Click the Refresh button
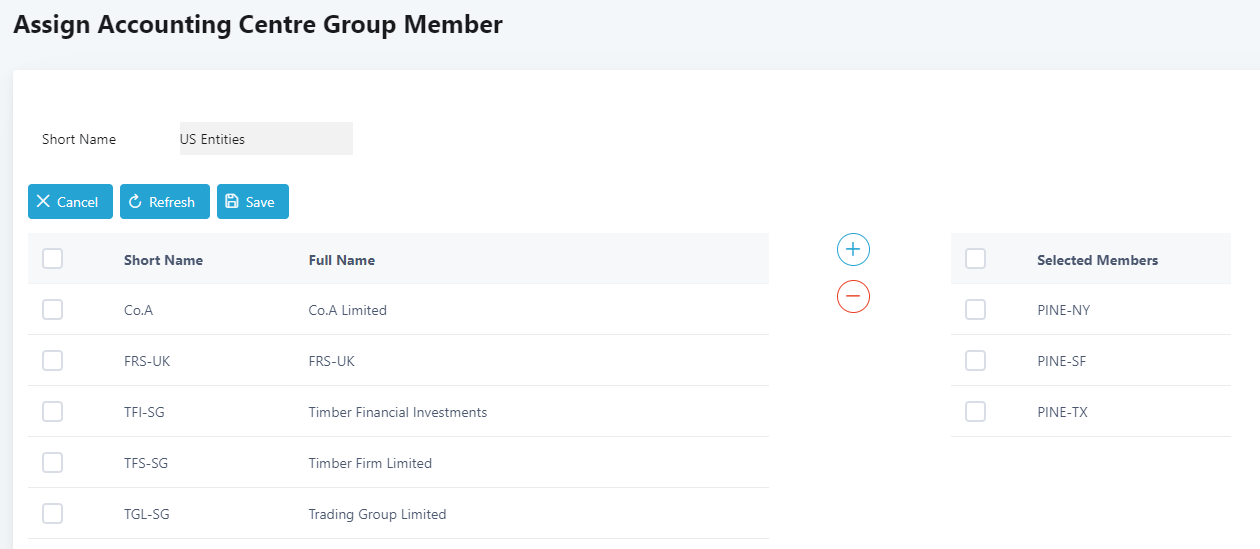This screenshot has height=549, width=1260. pos(164,202)
